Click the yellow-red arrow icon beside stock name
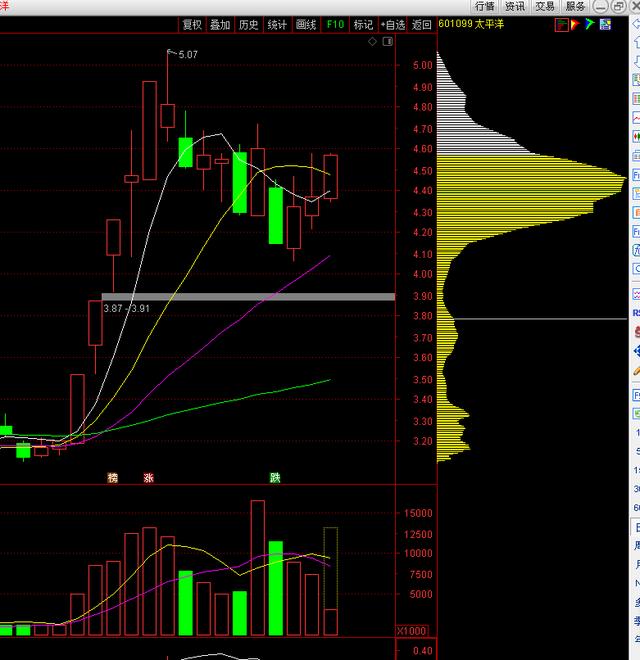 pyautogui.click(x=577, y=24)
